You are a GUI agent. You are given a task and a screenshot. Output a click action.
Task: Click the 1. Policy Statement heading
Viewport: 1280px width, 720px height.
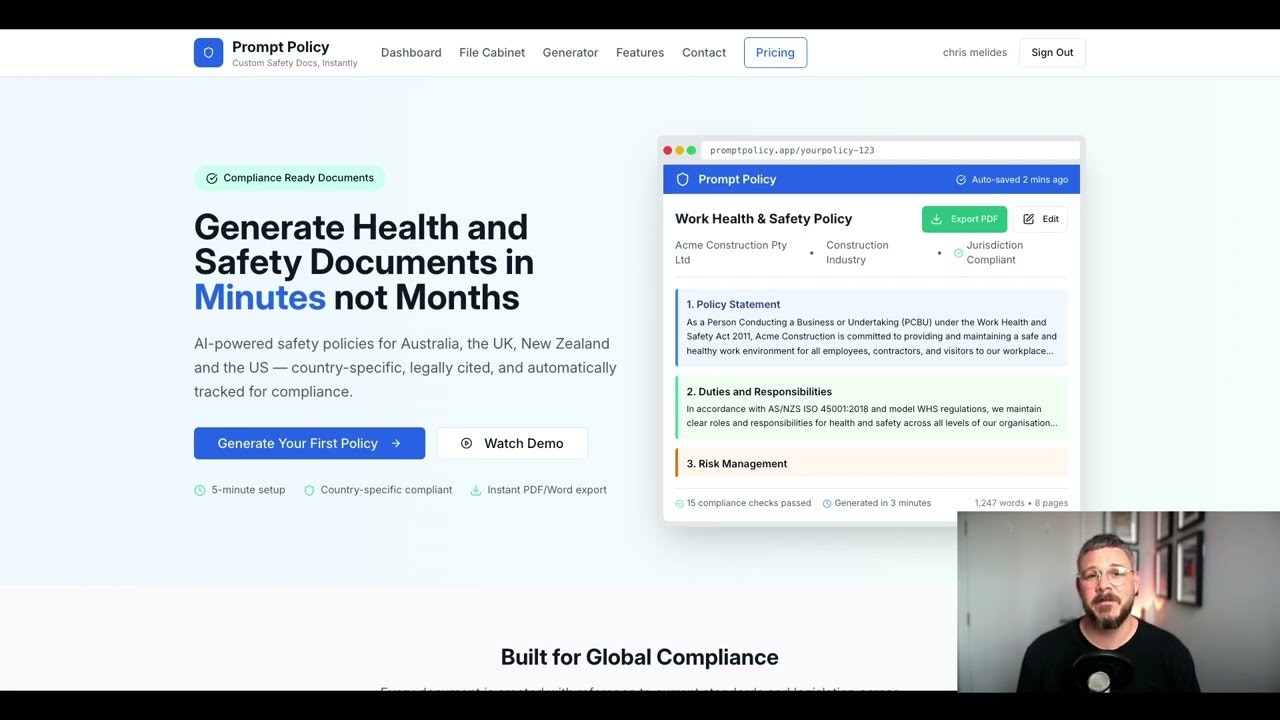(733, 304)
